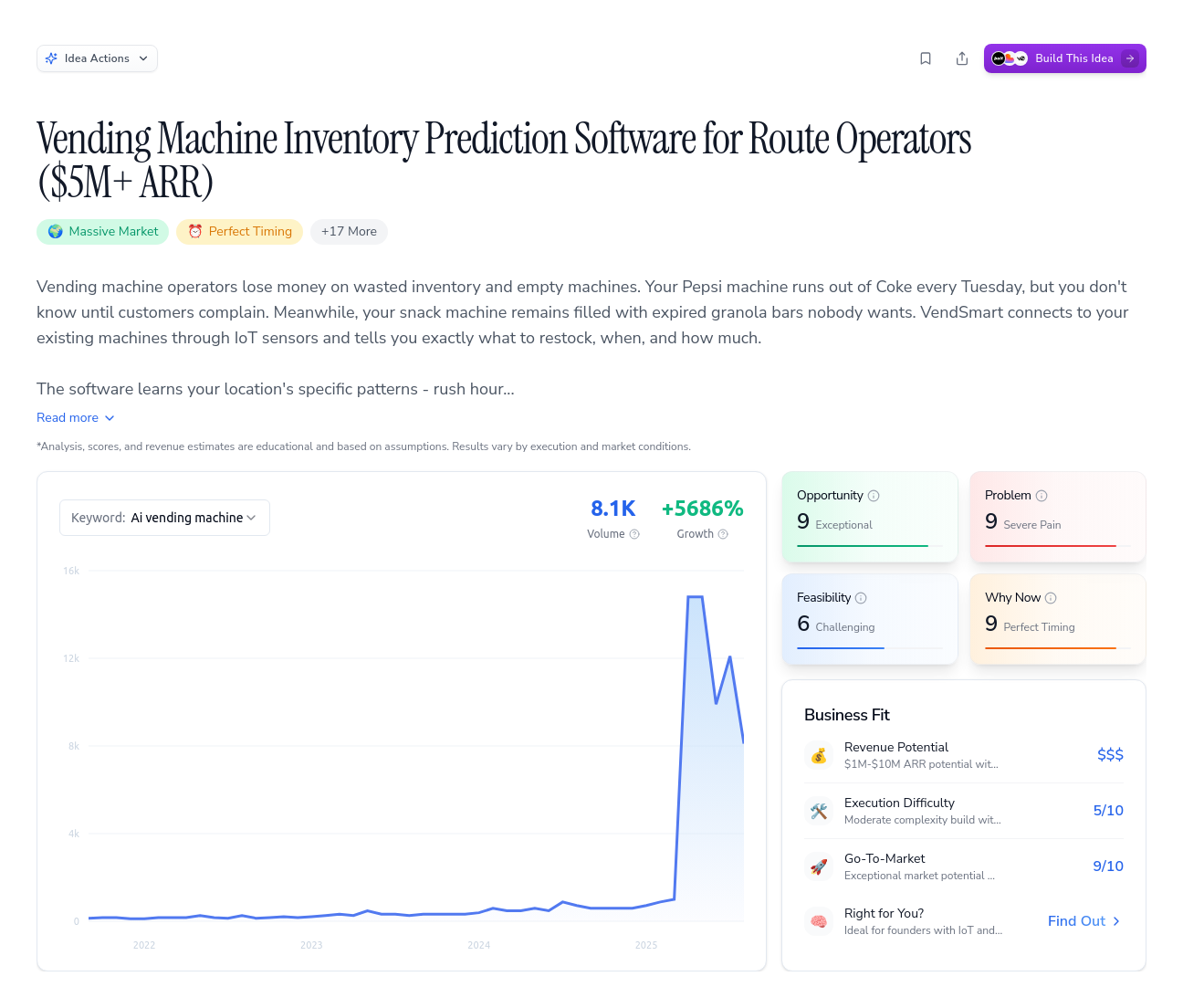
Task: Open the Execution Difficulty row
Action: [963, 811]
